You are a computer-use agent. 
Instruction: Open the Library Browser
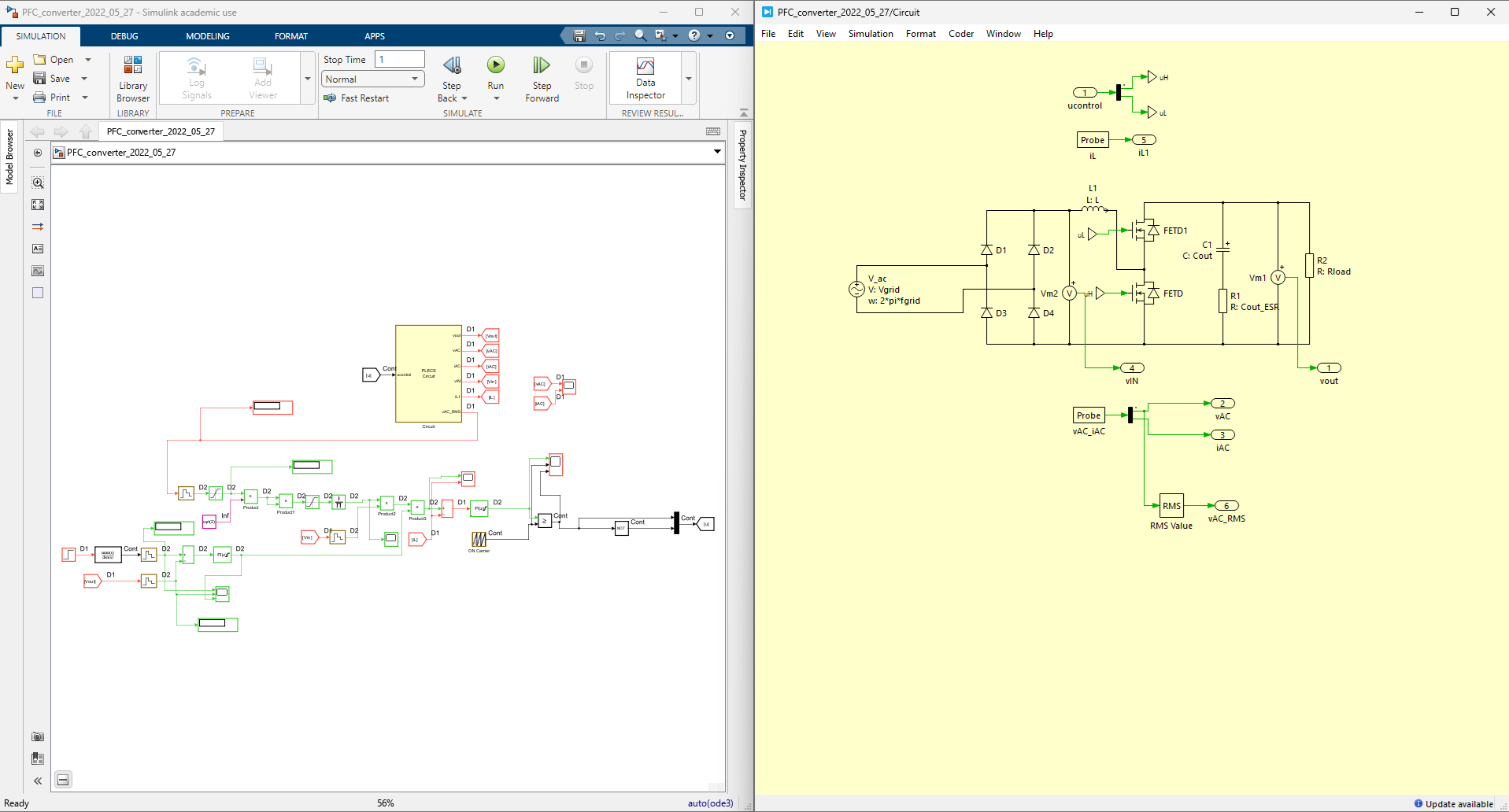point(133,78)
